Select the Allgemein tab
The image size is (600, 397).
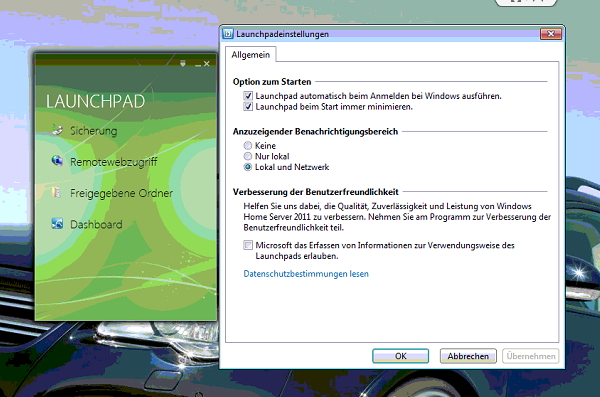(251, 55)
